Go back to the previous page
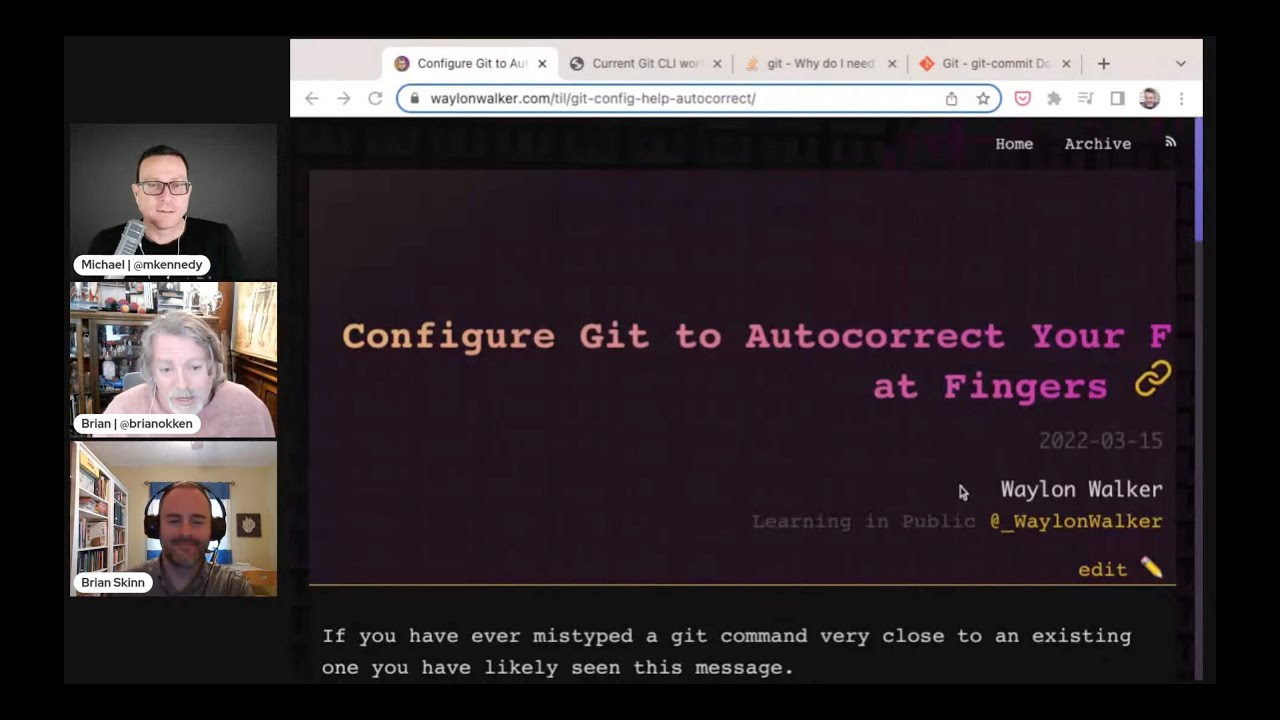The image size is (1280, 720). [311, 98]
